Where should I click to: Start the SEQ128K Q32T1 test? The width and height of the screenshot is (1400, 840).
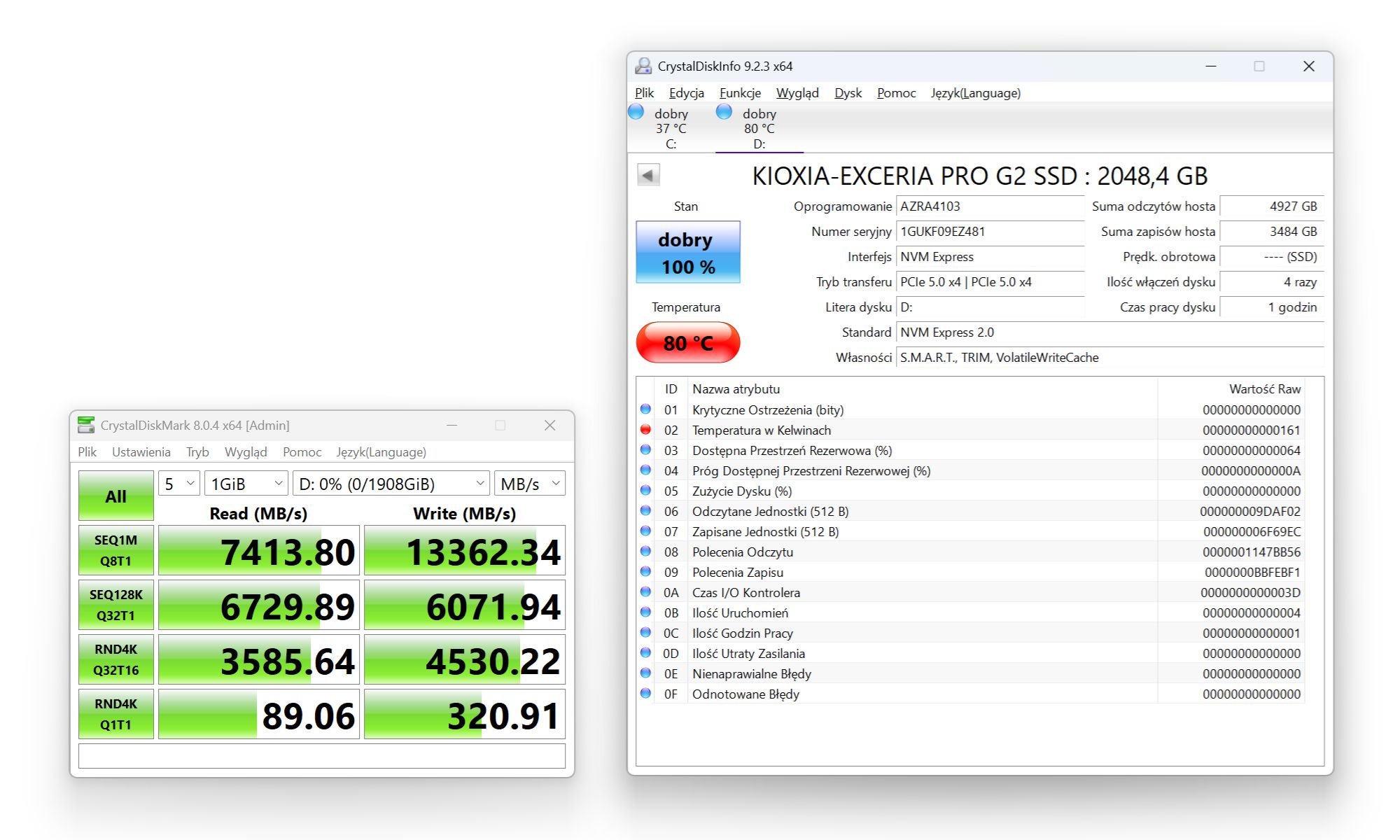[116, 605]
